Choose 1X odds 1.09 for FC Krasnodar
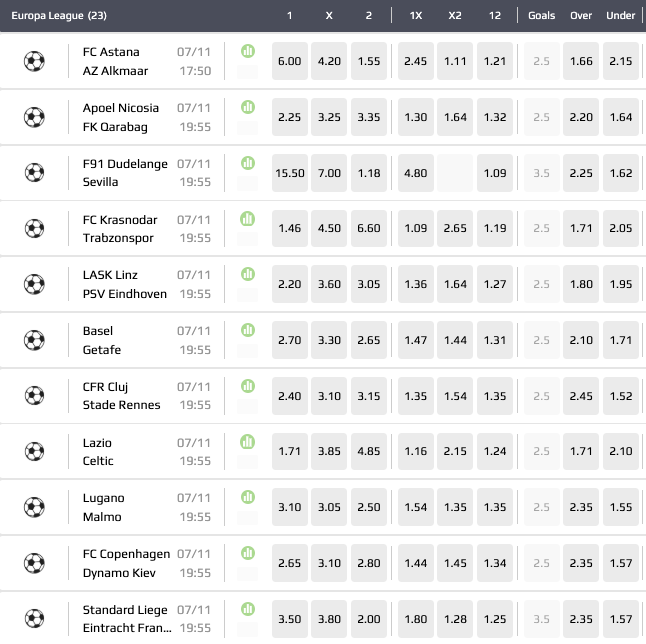 pos(415,229)
